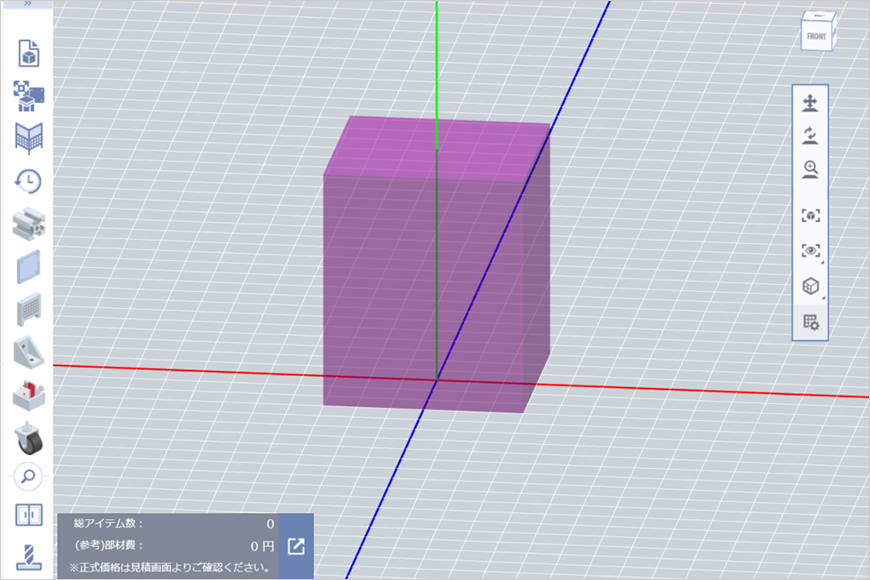Select the flat panel plate icon
Image resolution: width=870 pixels, height=580 pixels.
click(29, 267)
